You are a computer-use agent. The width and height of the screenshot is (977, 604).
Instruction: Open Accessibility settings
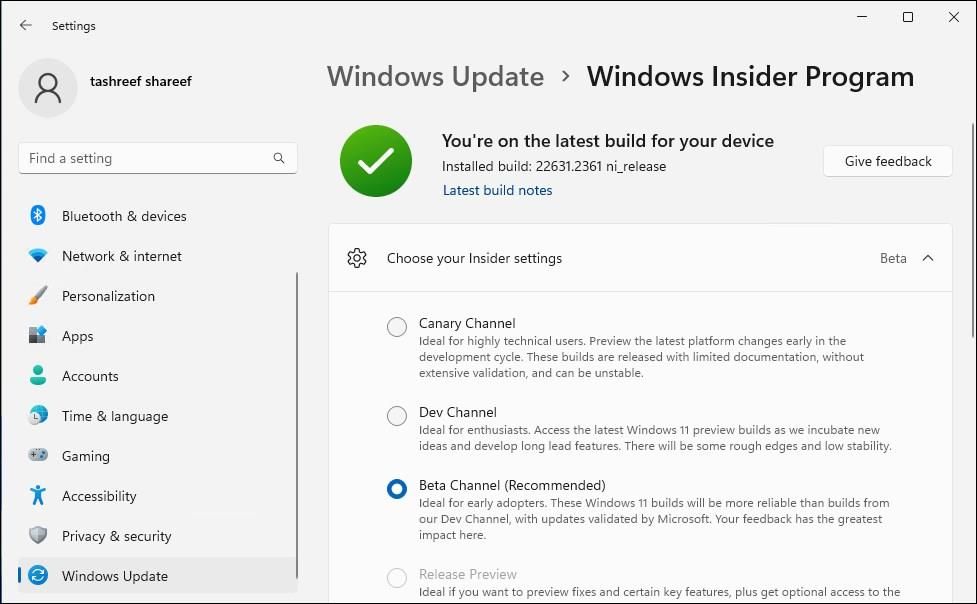coord(99,496)
